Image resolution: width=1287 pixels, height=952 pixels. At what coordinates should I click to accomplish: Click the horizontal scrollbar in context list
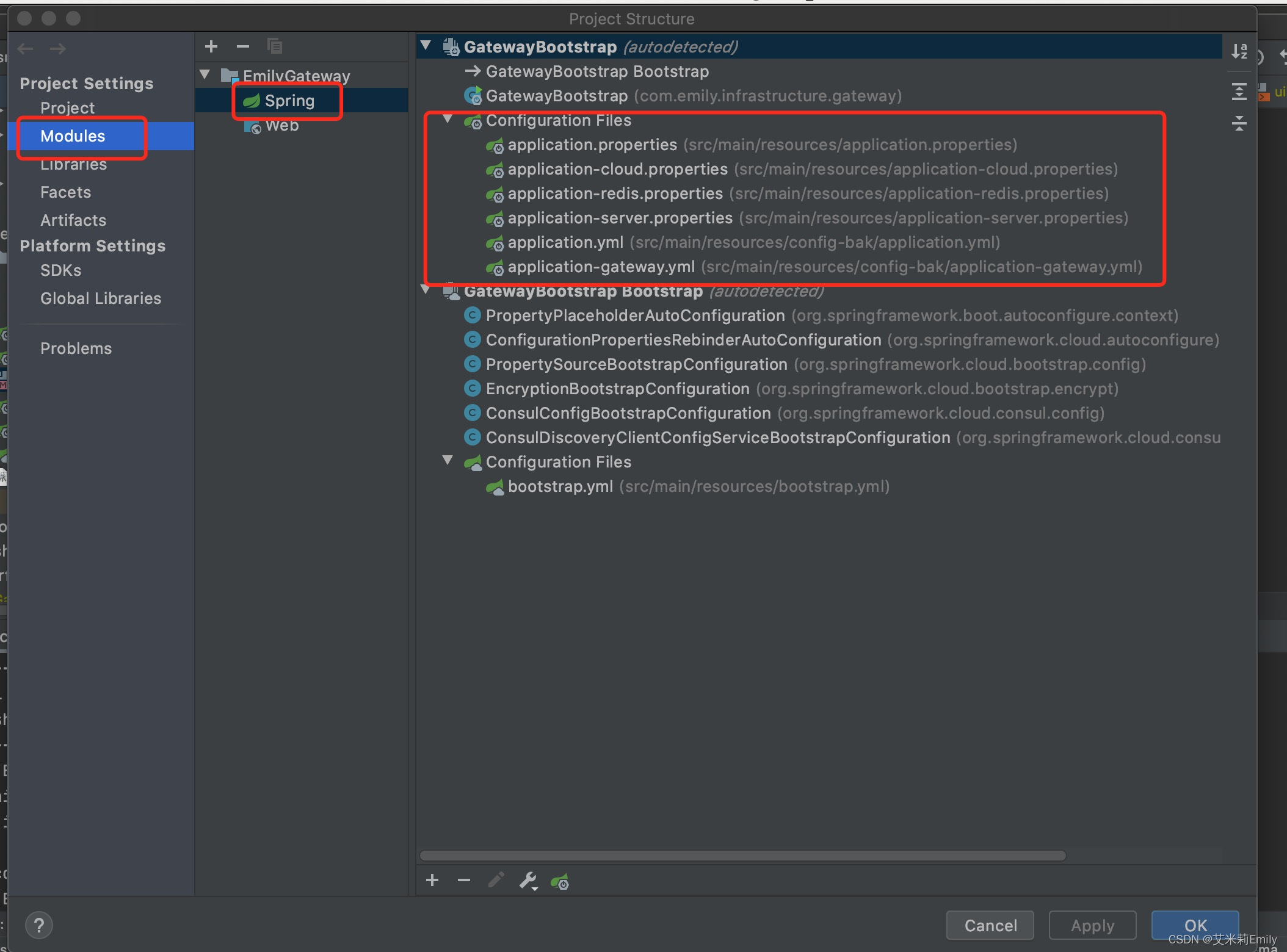pyautogui.click(x=742, y=856)
